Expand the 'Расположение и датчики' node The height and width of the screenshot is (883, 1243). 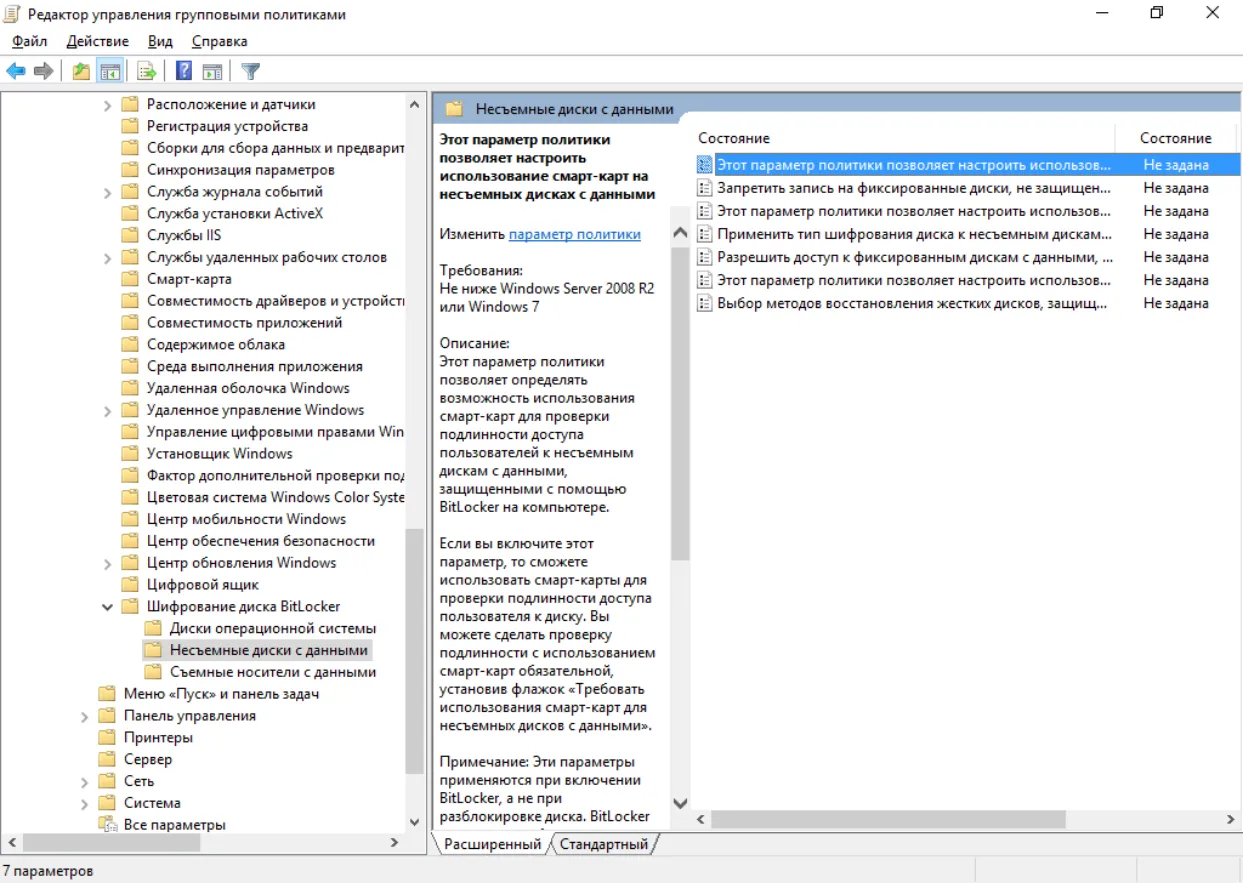(x=108, y=105)
